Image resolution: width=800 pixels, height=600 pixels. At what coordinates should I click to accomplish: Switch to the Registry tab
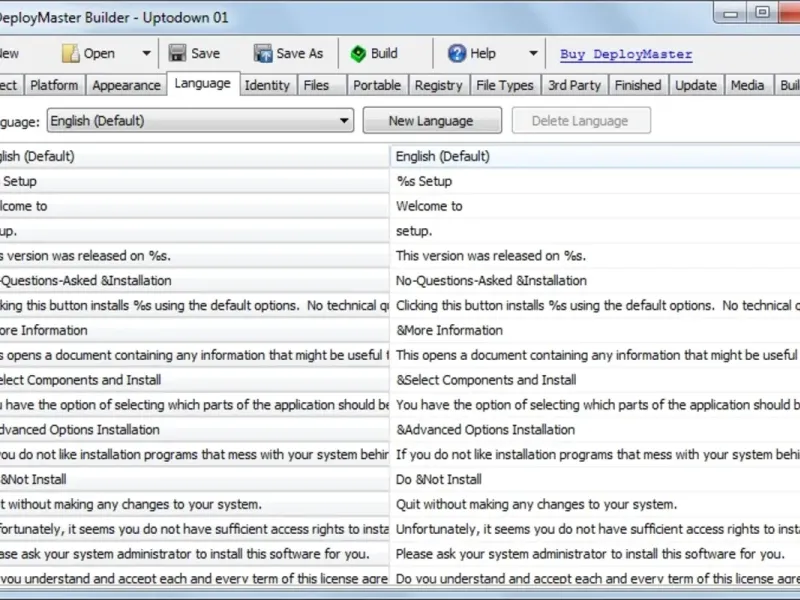pos(438,85)
